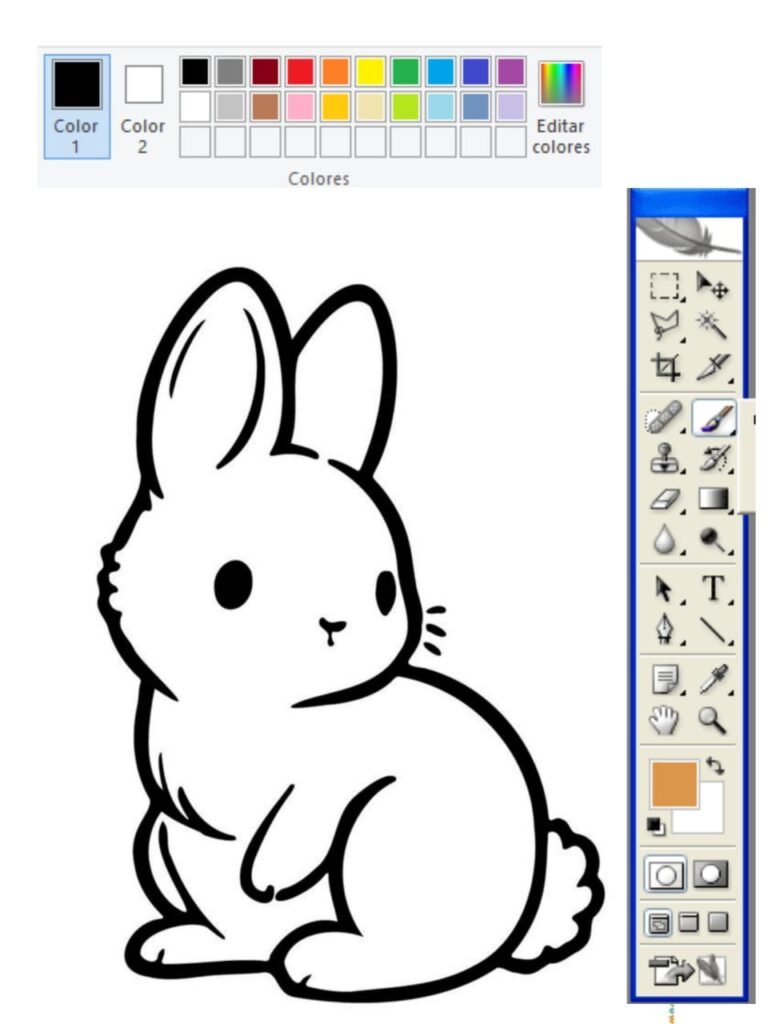The height and width of the screenshot is (1024, 768).
Task: Select the Healing Brush tool
Action: pos(664,417)
